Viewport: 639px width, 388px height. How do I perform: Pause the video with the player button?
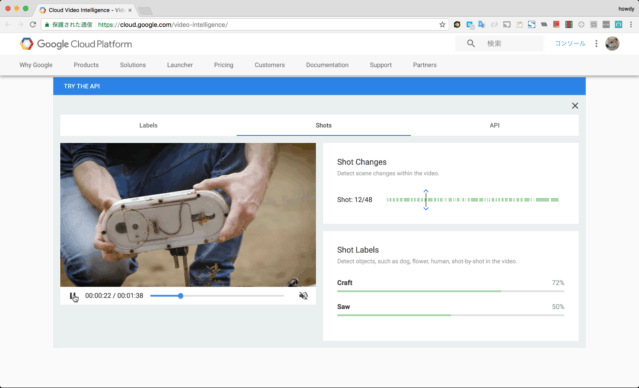(73, 295)
